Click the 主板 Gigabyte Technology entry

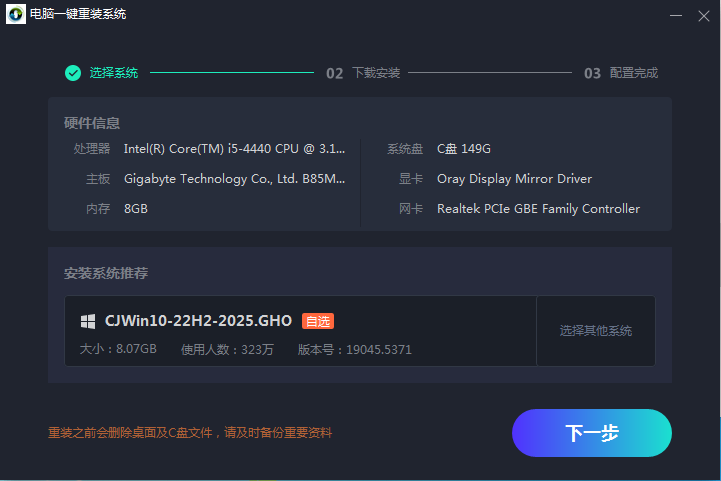[x=234, y=179]
